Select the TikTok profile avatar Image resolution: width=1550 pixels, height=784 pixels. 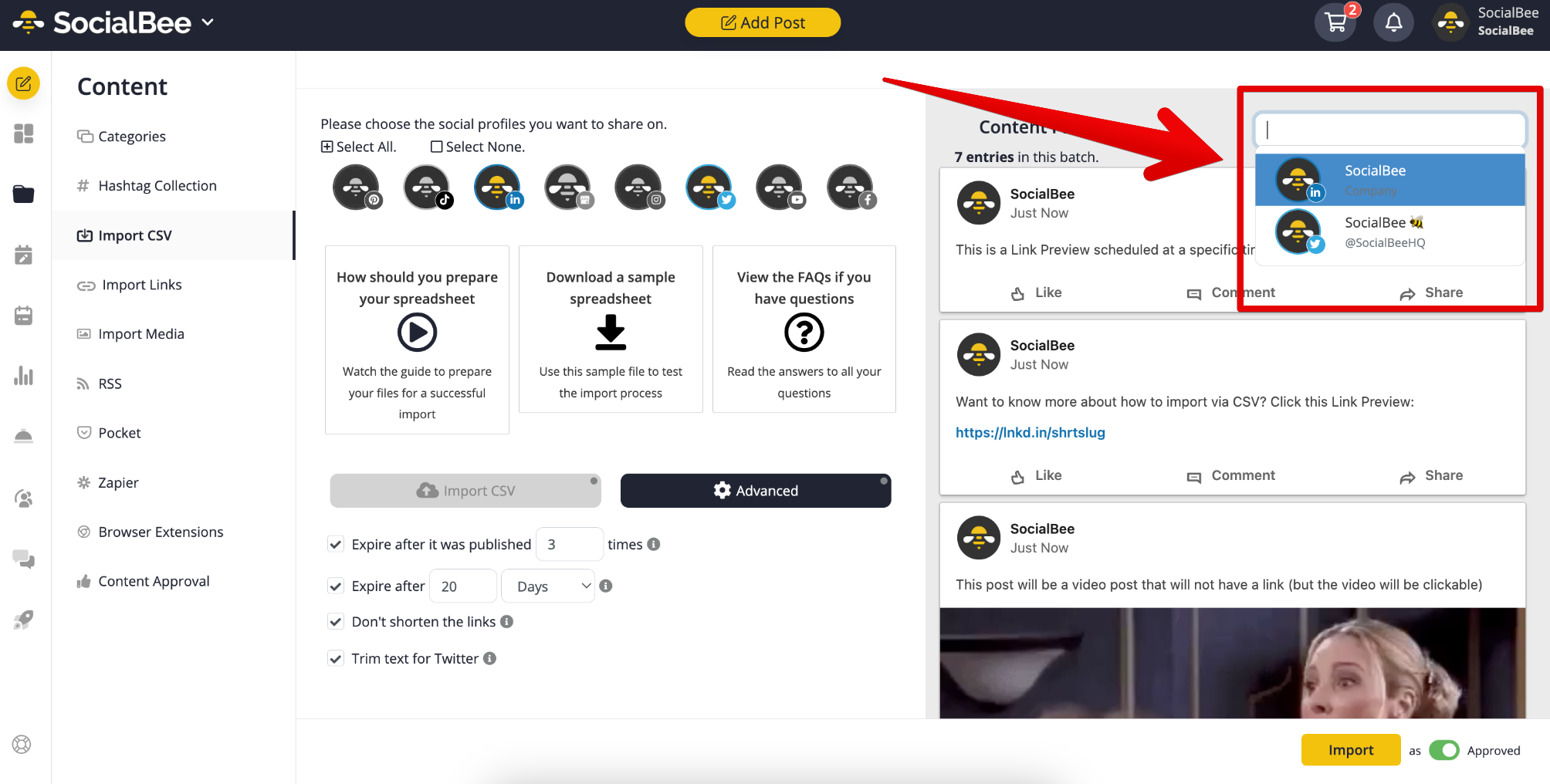(427, 187)
